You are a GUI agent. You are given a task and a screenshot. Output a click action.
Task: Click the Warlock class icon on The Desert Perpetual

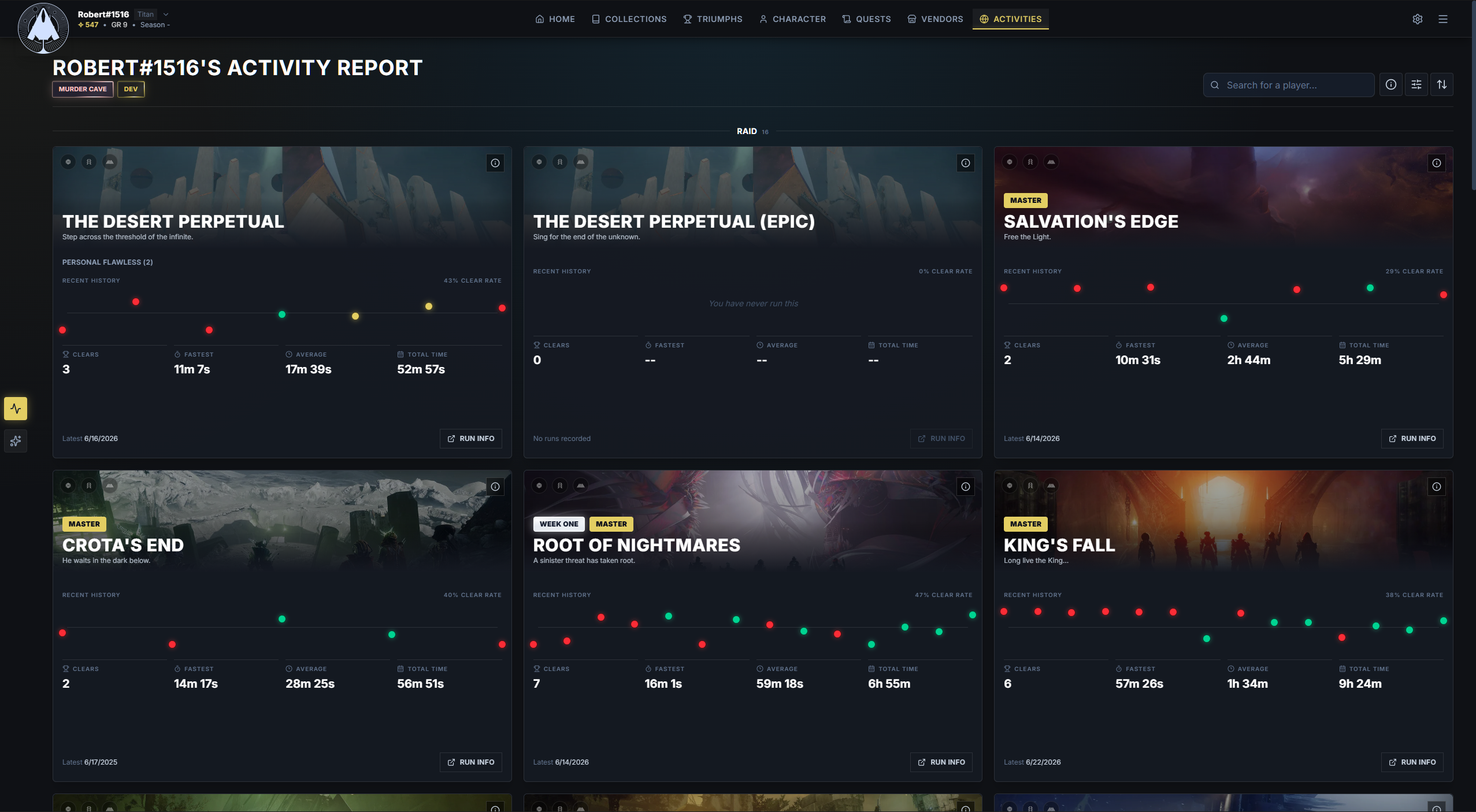(x=110, y=162)
